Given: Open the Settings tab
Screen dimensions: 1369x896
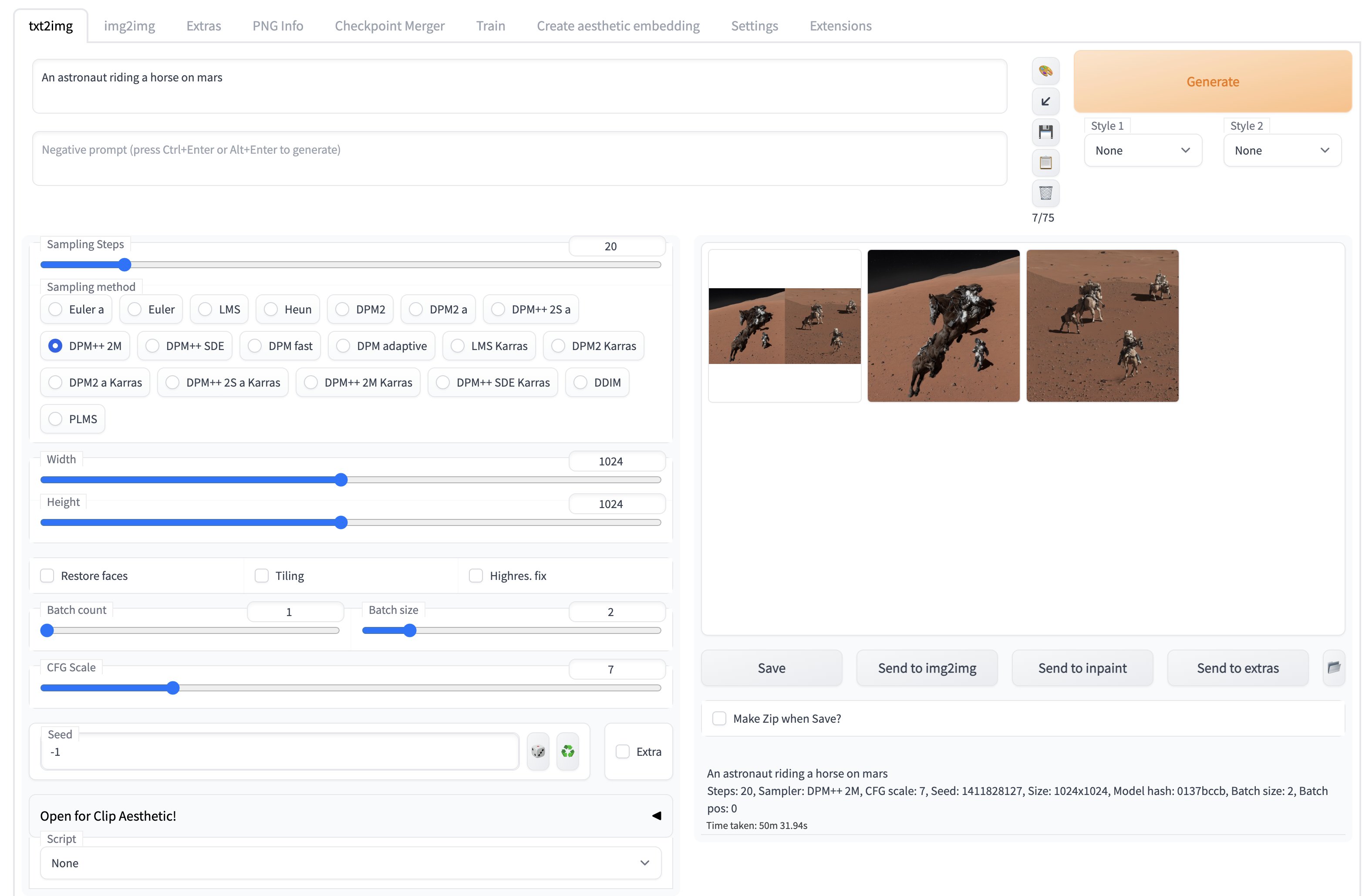Looking at the screenshot, I should 754,26.
